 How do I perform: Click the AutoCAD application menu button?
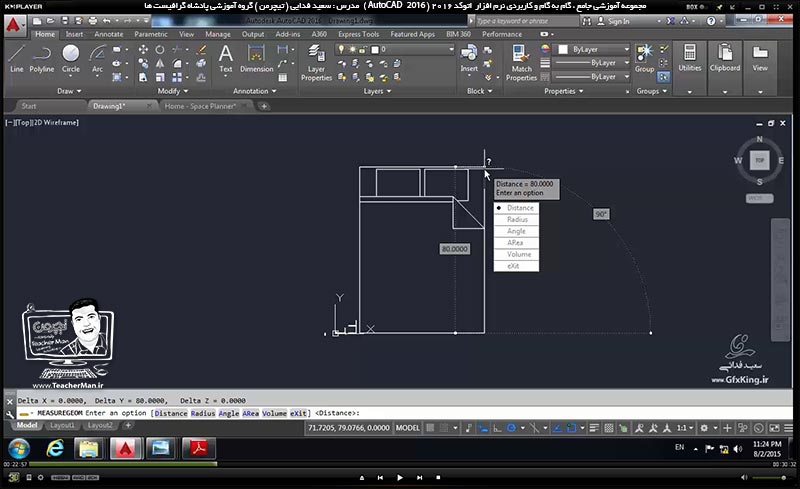pyautogui.click(x=14, y=25)
